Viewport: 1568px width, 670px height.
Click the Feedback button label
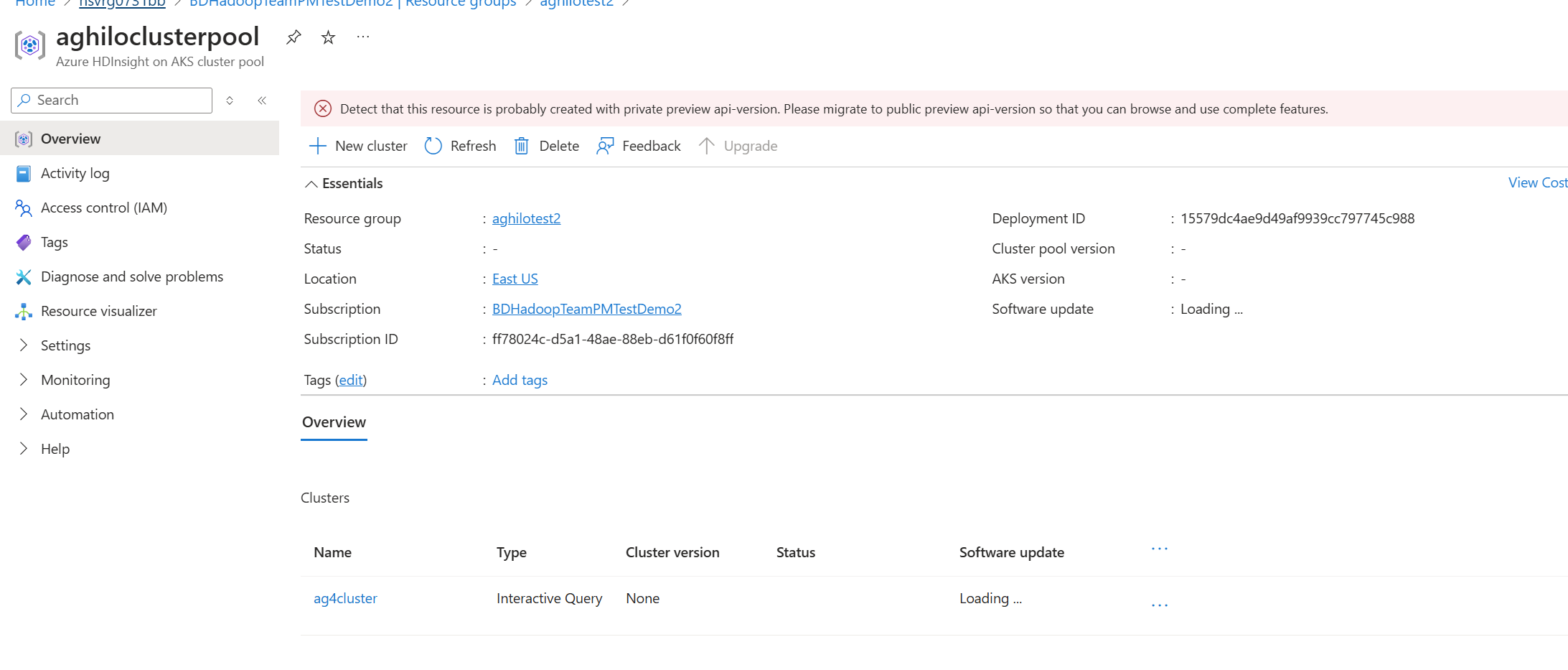tap(651, 146)
